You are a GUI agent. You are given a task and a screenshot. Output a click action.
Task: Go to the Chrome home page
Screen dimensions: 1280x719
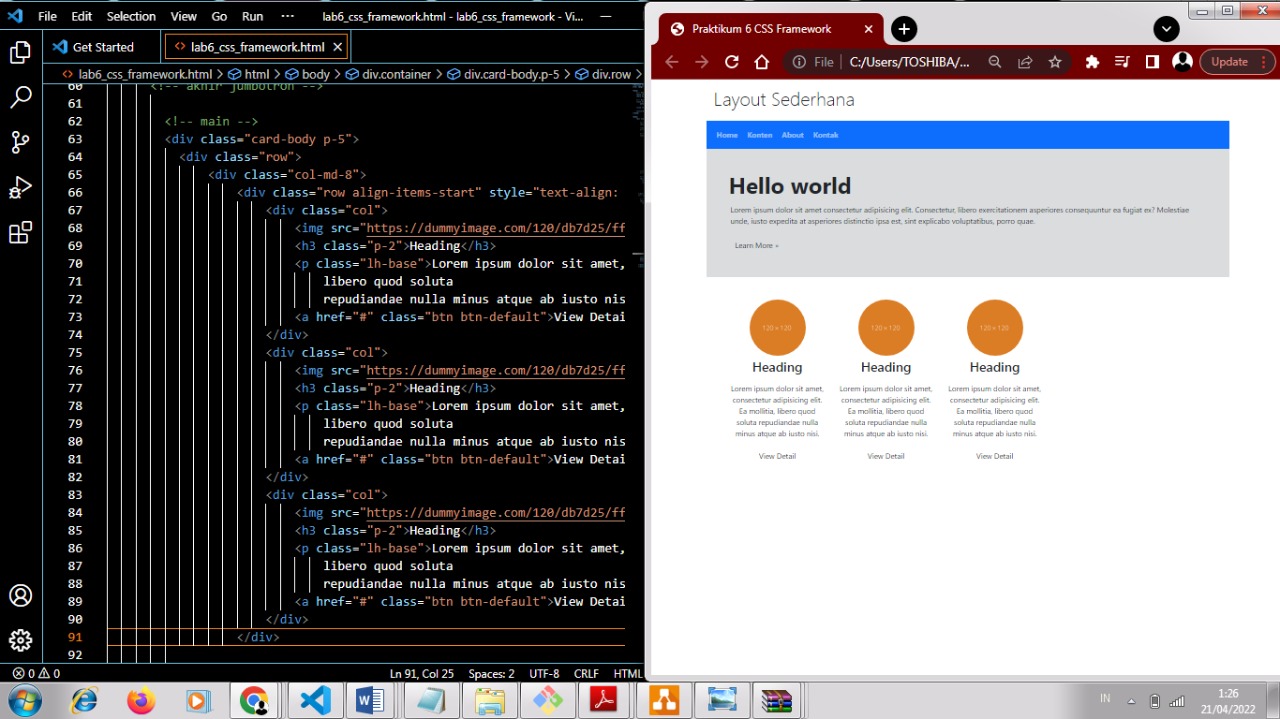761,61
